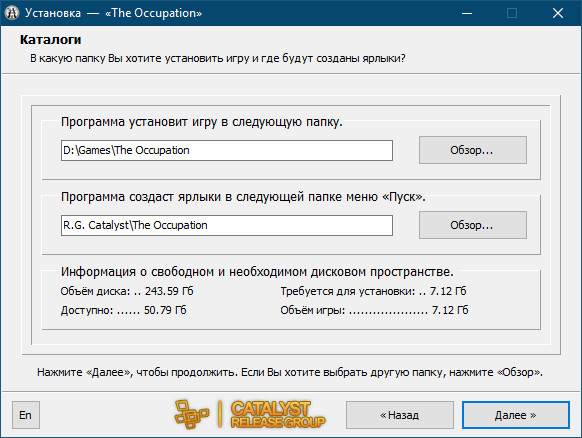582x438 pixels.
Task: Click the orange cubes Catalyst logo
Action: 192,414
